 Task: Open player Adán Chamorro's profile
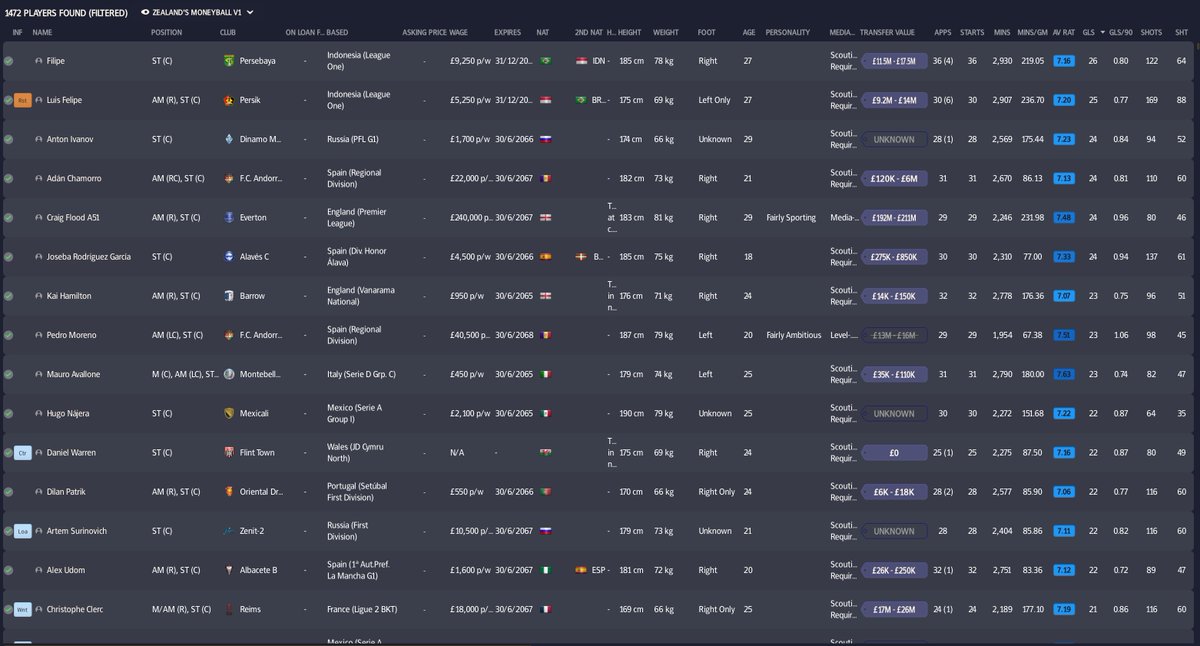click(x=74, y=178)
